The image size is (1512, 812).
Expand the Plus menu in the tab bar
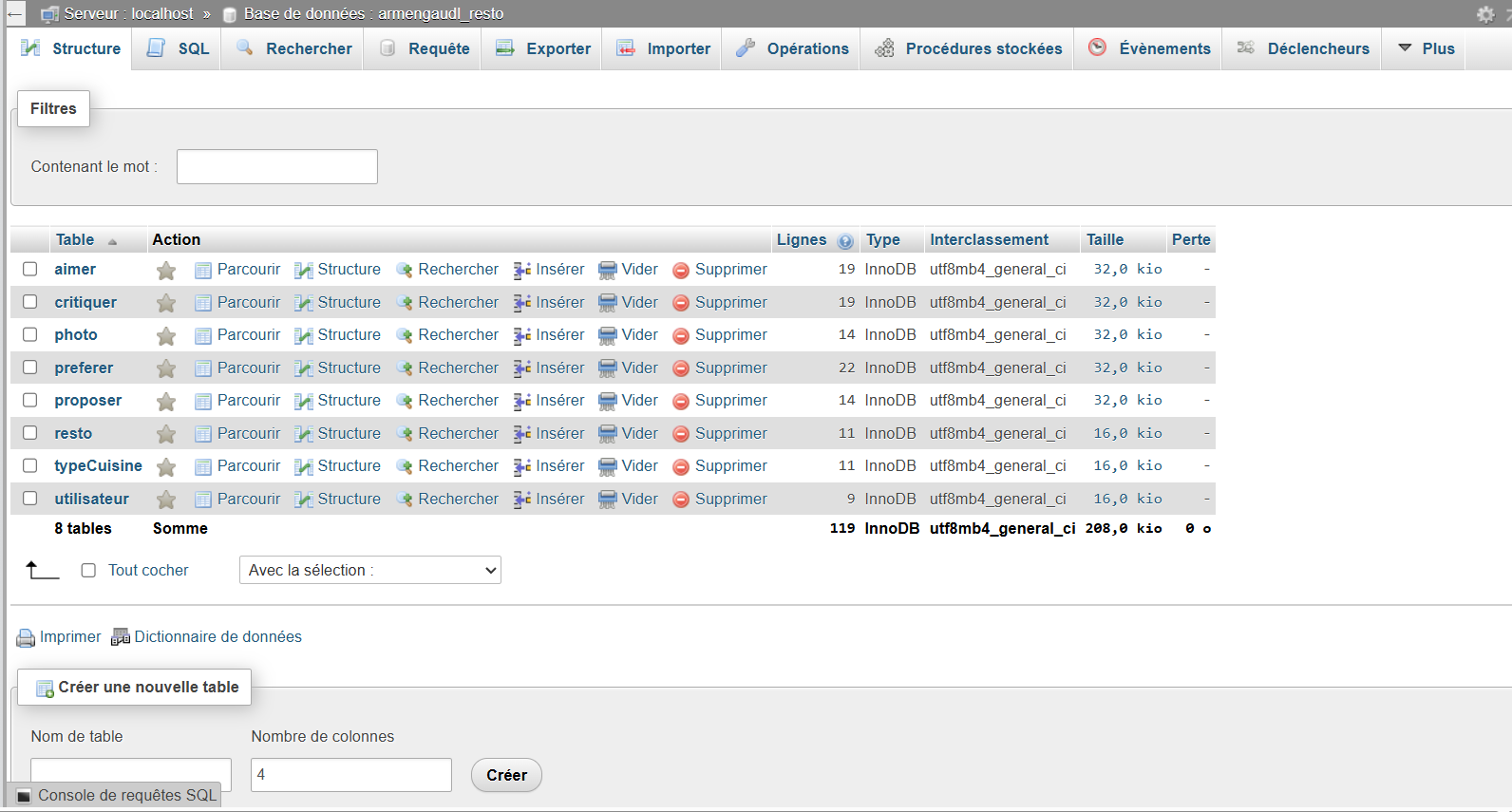[1427, 48]
